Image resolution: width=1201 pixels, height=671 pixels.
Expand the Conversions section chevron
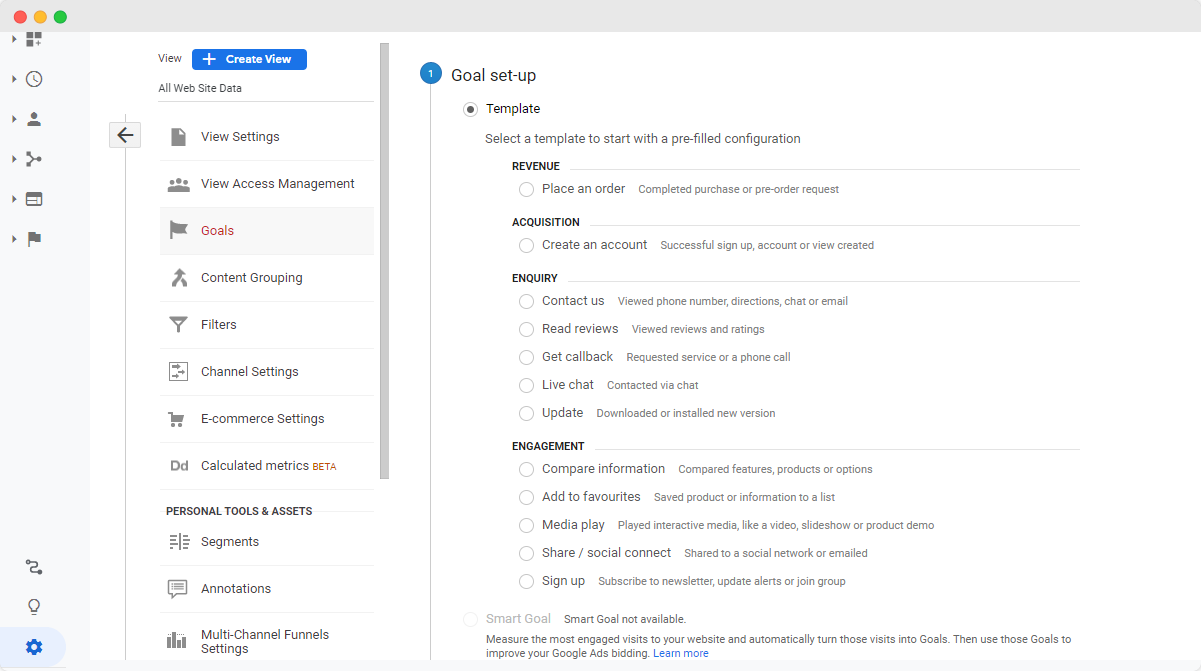pyautogui.click(x=12, y=239)
